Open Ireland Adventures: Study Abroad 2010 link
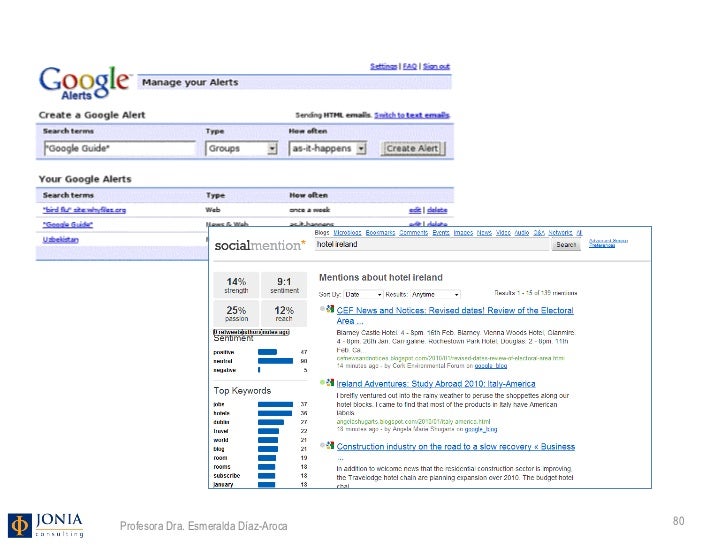 pos(436,384)
